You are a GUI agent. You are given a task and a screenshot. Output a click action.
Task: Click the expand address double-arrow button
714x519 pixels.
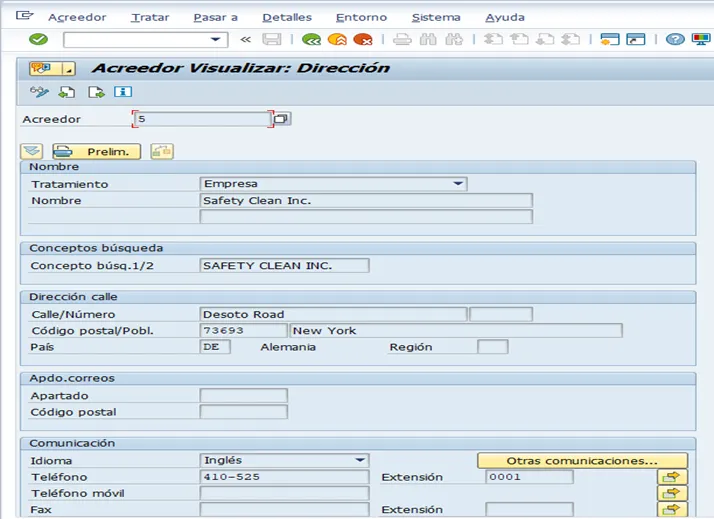click(x=32, y=151)
